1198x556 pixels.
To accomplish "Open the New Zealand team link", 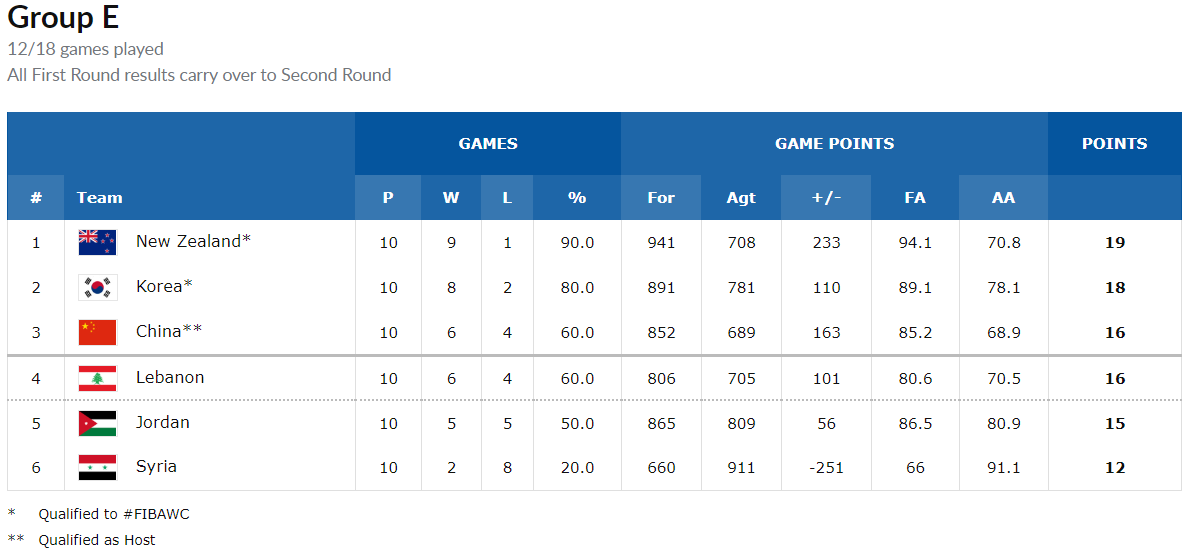I will point(189,241).
